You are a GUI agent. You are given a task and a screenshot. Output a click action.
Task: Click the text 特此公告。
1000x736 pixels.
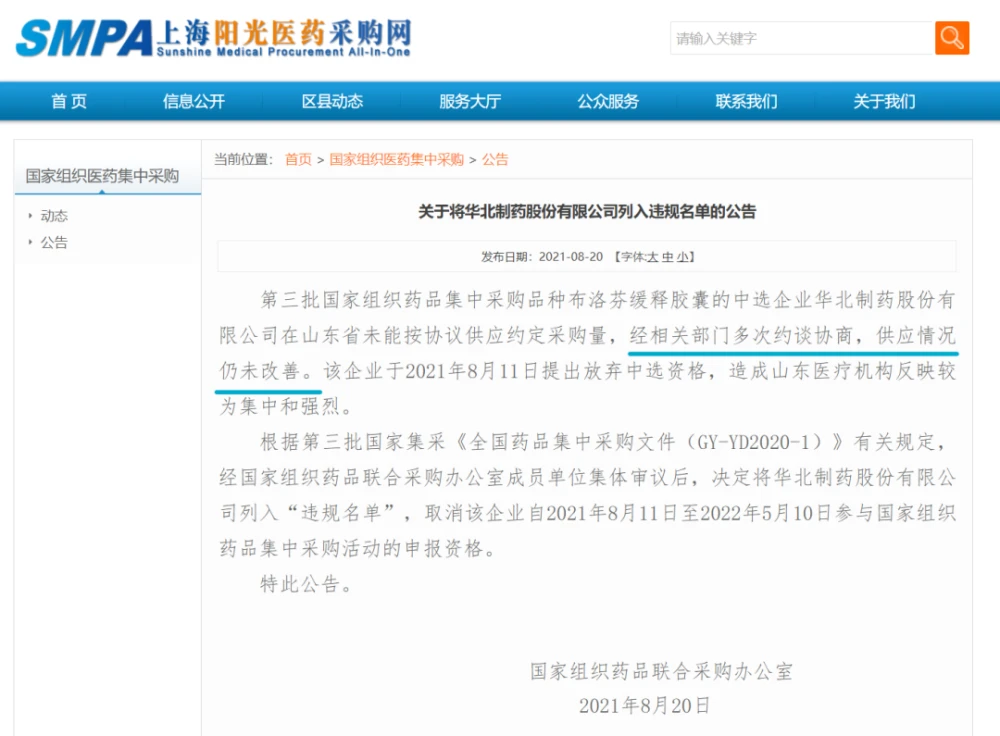pyautogui.click(x=306, y=584)
